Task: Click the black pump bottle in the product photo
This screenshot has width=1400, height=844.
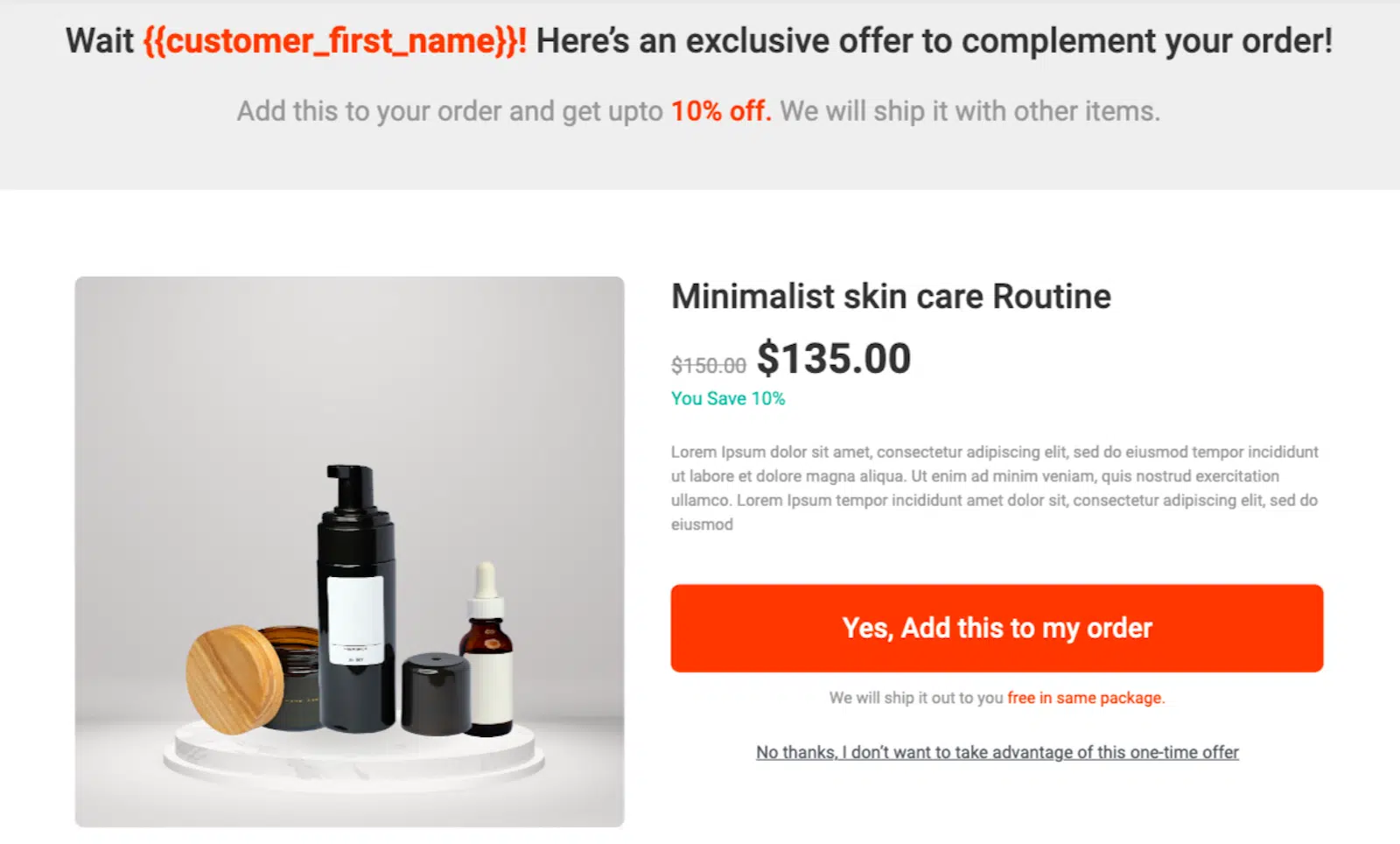Action: pyautogui.click(x=356, y=598)
